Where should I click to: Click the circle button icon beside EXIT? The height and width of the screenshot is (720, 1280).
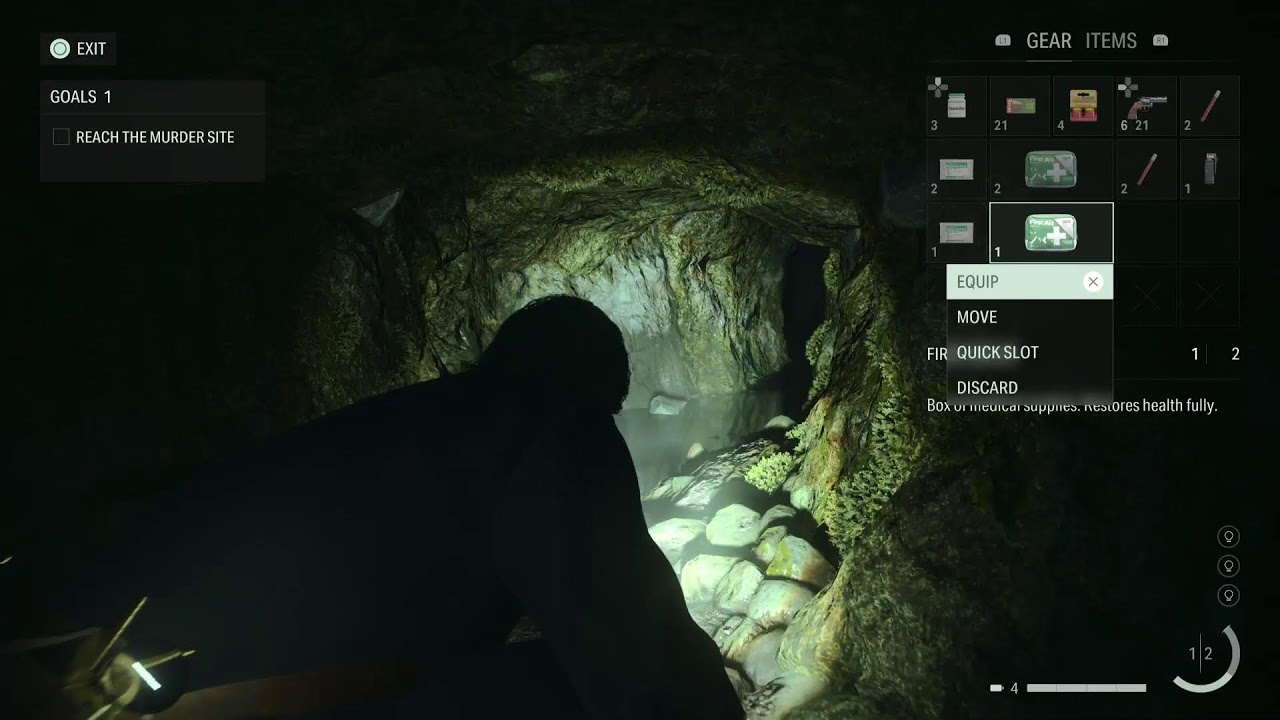(x=60, y=48)
